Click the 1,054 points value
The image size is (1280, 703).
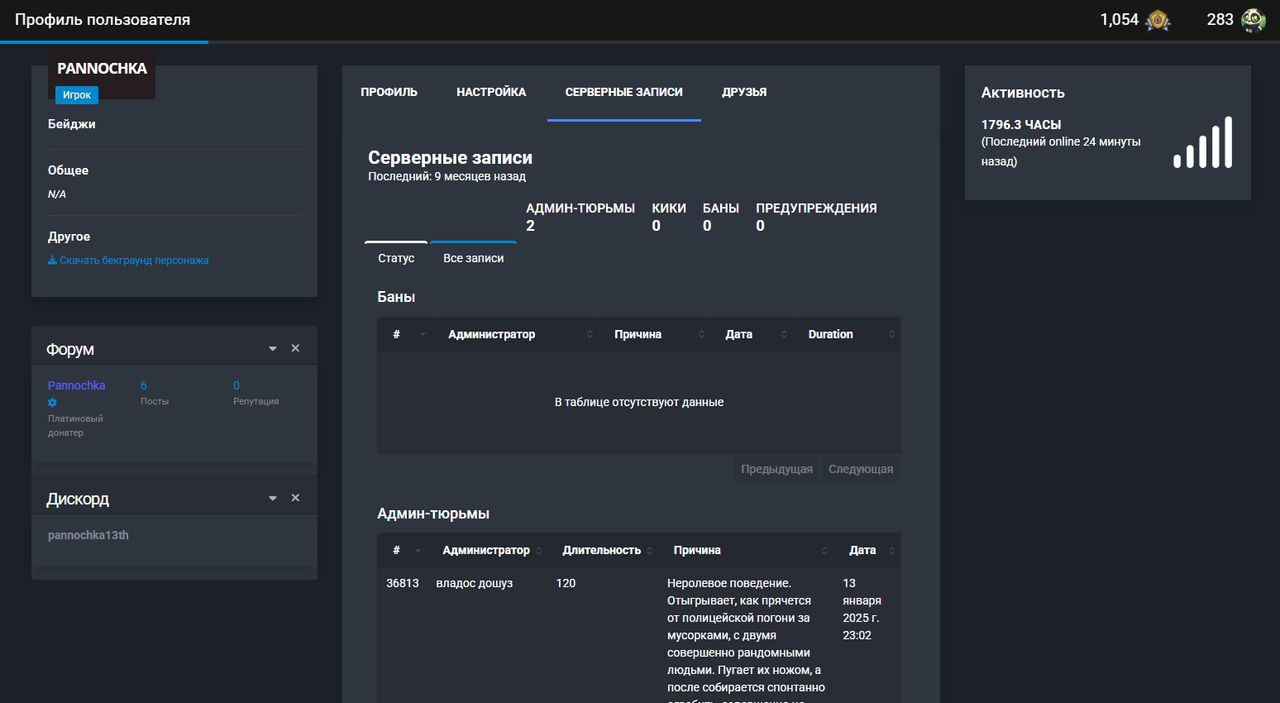pos(1119,19)
